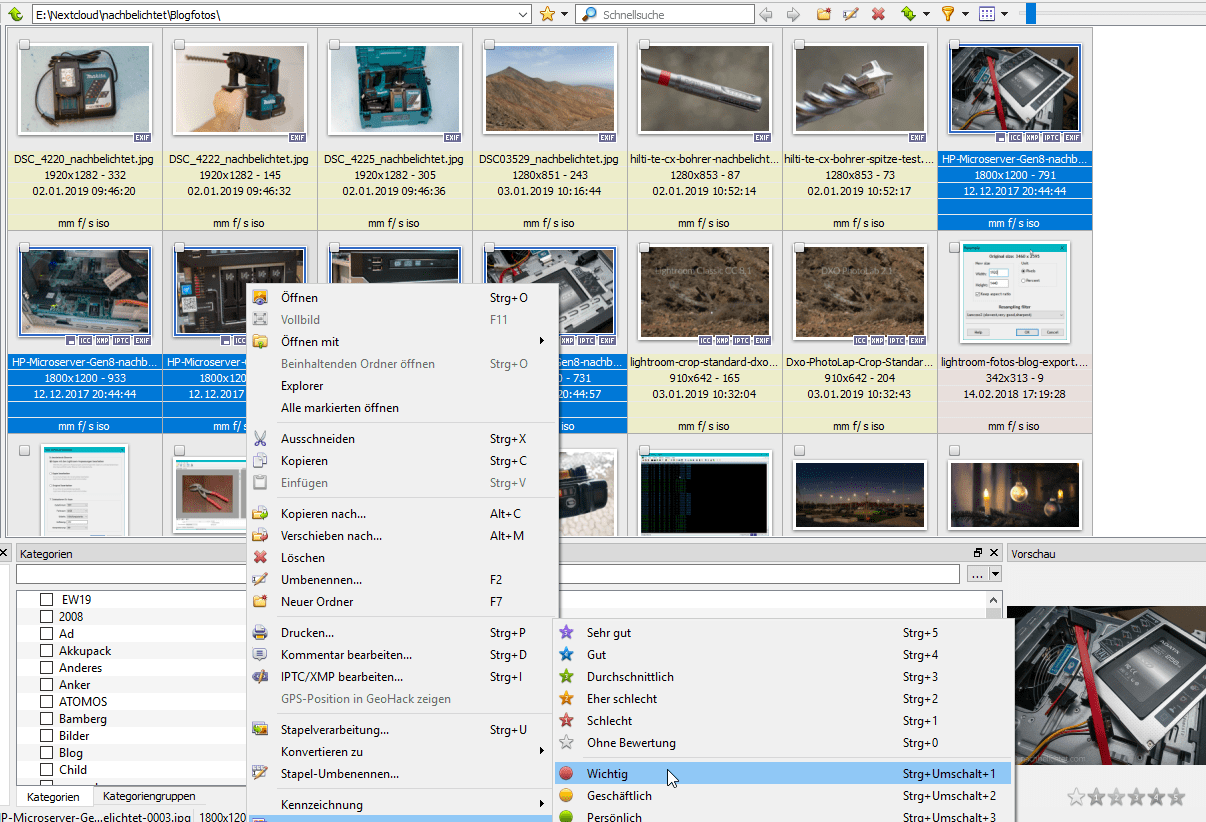Click the thumbnail size slider handle
This screenshot has width=1206, height=822.
click(x=1030, y=14)
